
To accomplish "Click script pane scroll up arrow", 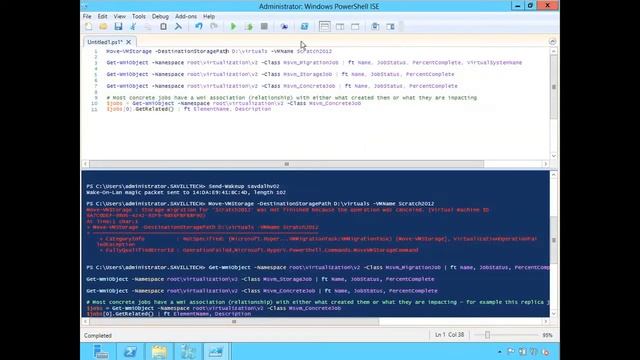I will pyautogui.click(x=553, y=51).
